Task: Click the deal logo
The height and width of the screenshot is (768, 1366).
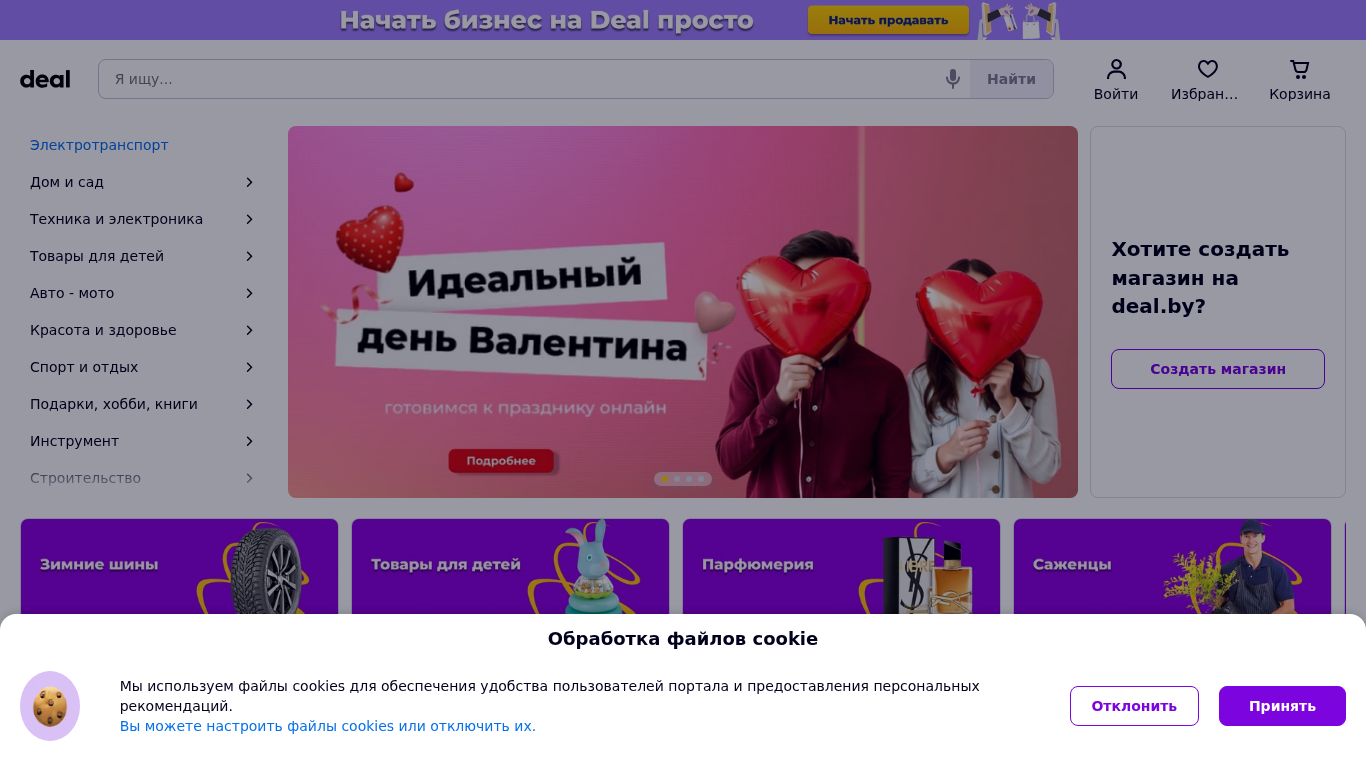Action: [45, 79]
